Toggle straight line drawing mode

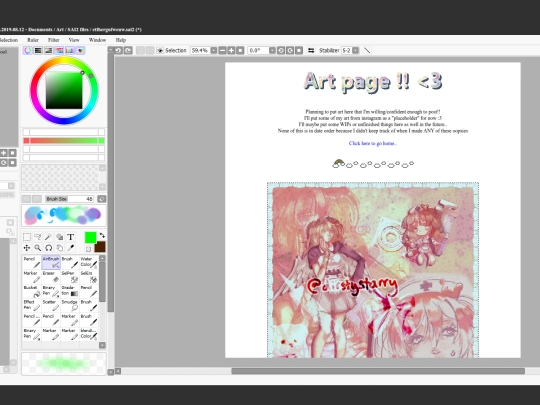[367, 50]
